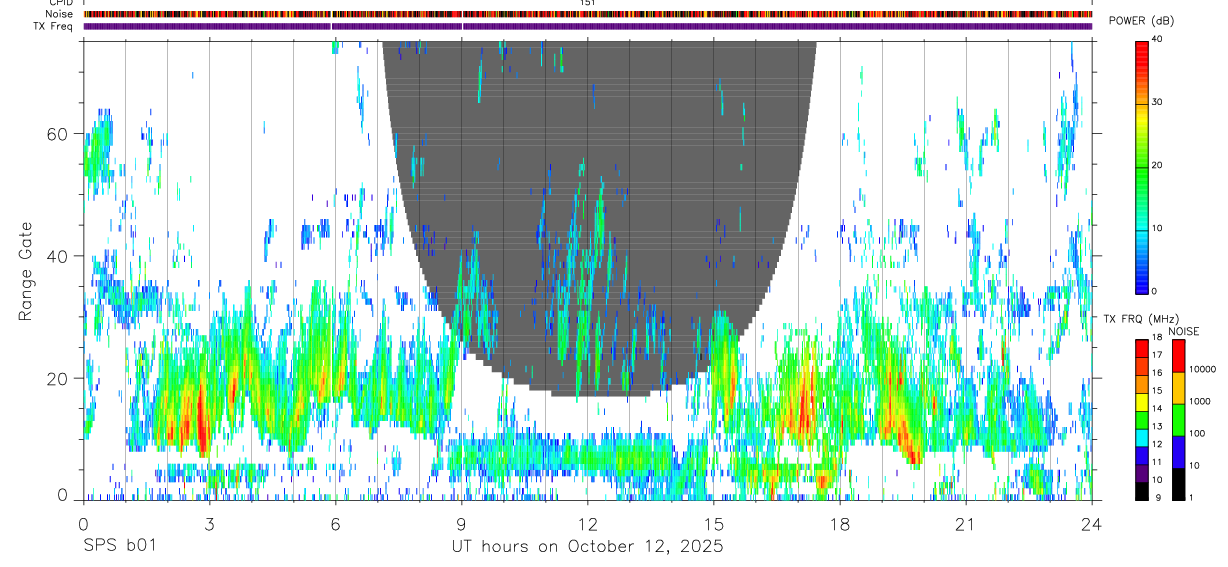Click the x-axis tick label '9'
1228x567 pixels.
[x=461, y=523]
